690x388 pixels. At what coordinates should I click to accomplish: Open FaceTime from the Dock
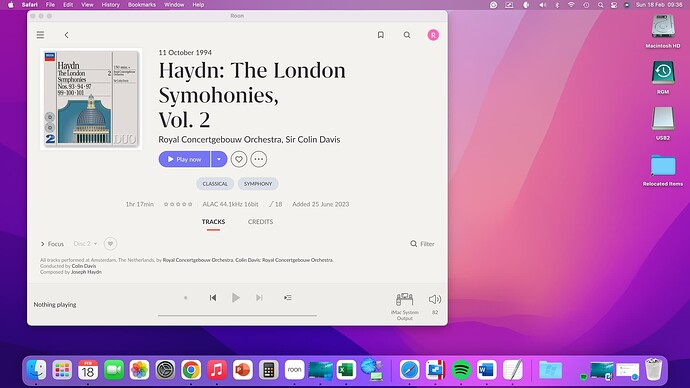[114, 370]
